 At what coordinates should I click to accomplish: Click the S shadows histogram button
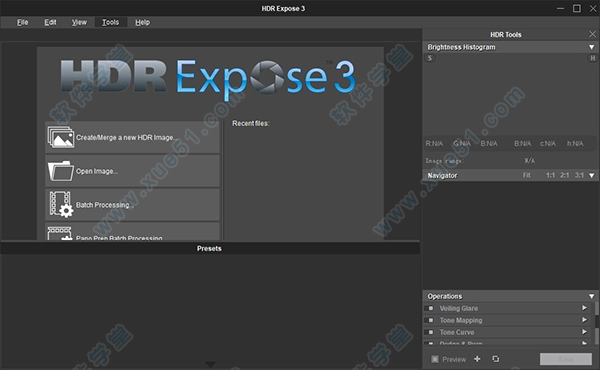point(430,58)
